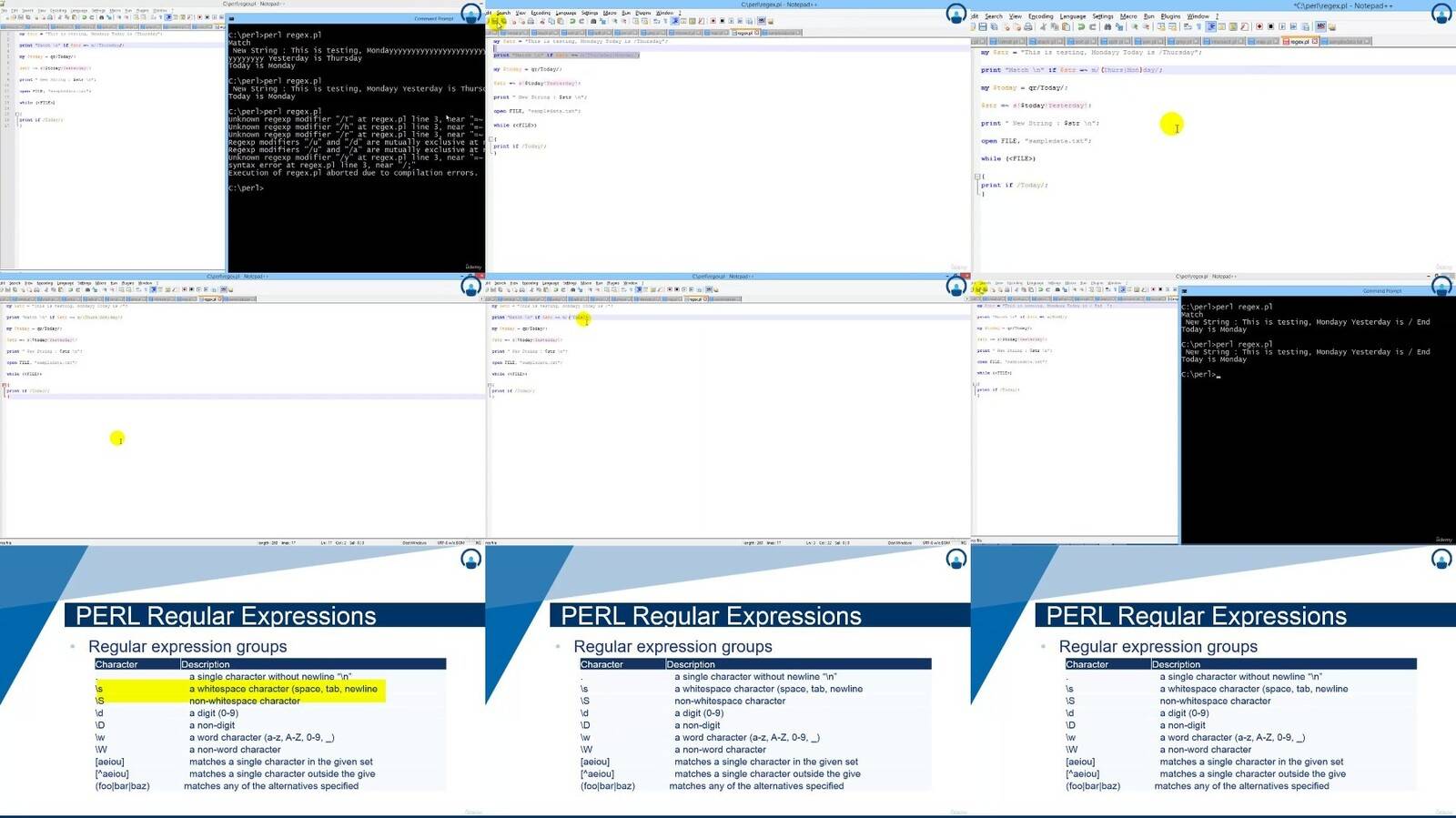Image resolution: width=1456 pixels, height=818 pixels.
Task: Open View menu in *regex.pl Notepad++ window
Action: click(1016, 16)
